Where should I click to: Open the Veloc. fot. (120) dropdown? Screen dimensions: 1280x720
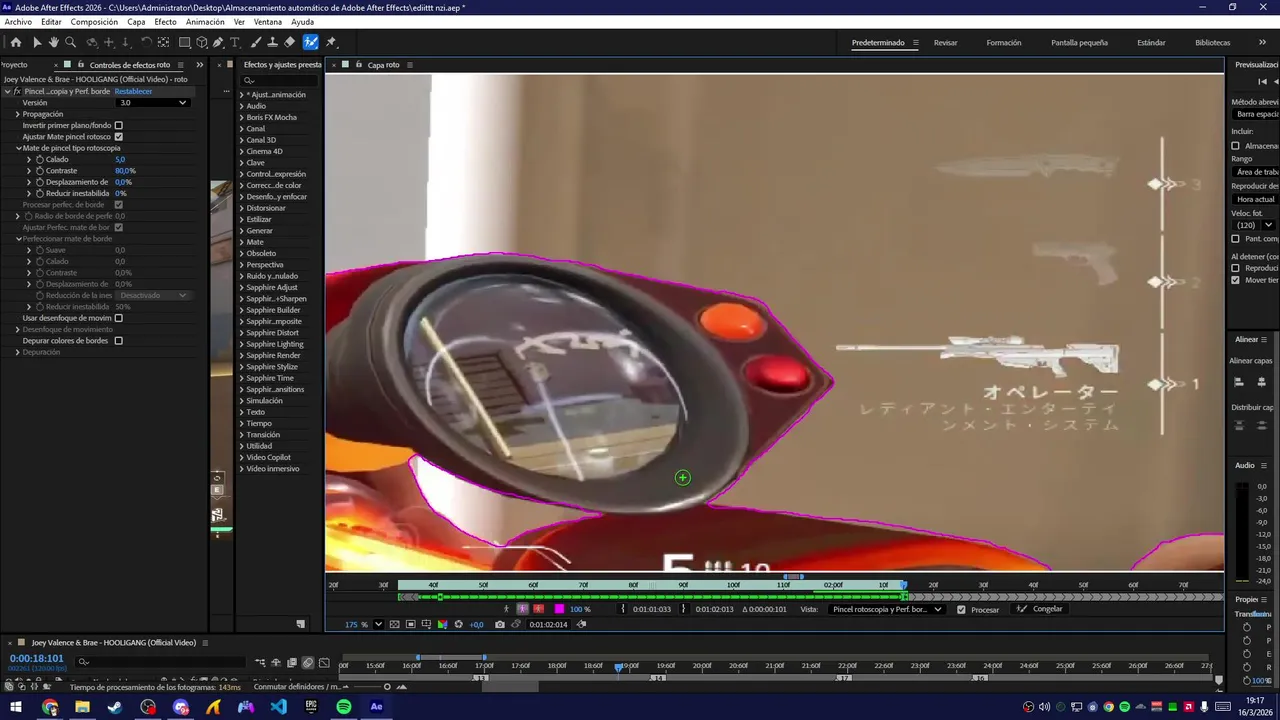(x=1253, y=225)
